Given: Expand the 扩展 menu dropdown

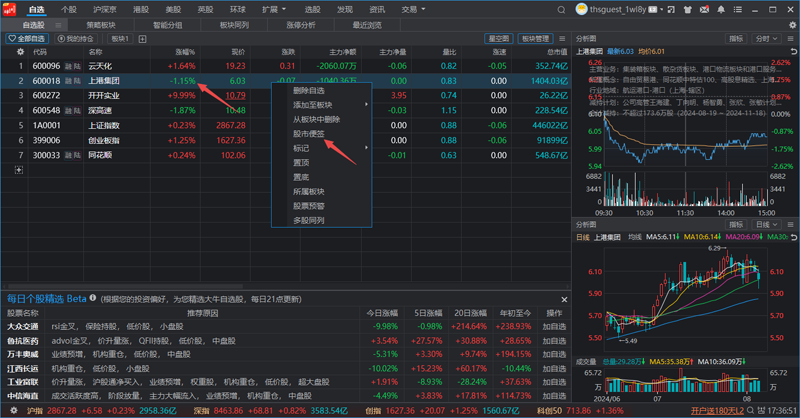Looking at the screenshot, I should tap(274, 10).
